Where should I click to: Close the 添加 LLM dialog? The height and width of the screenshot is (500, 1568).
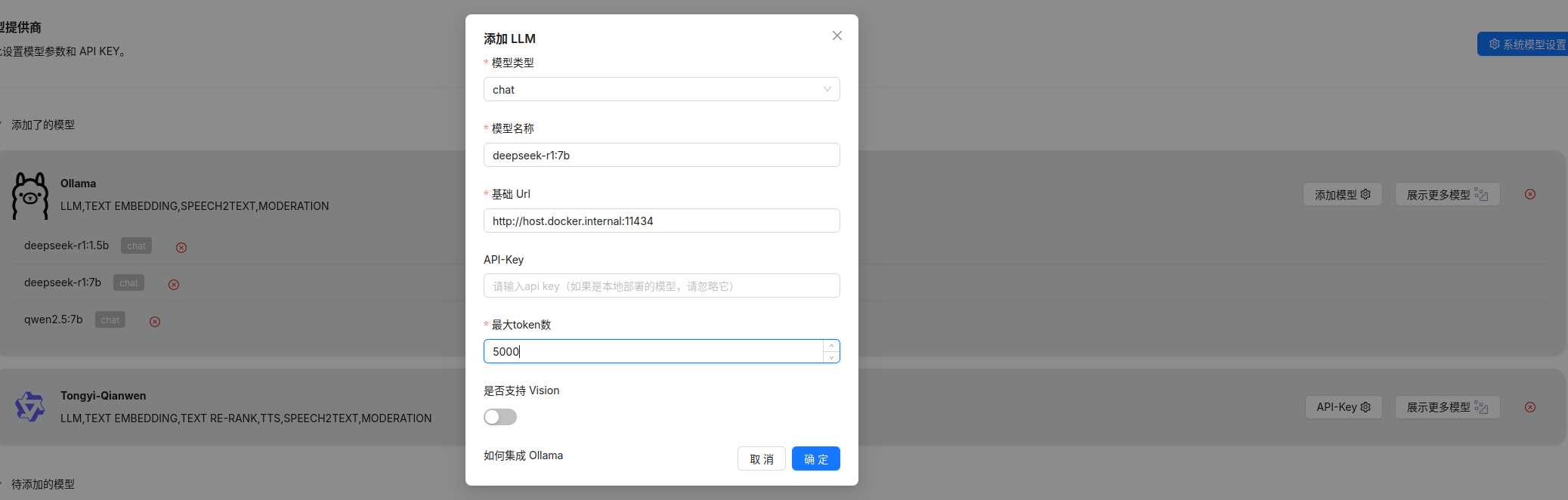pos(837,35)
